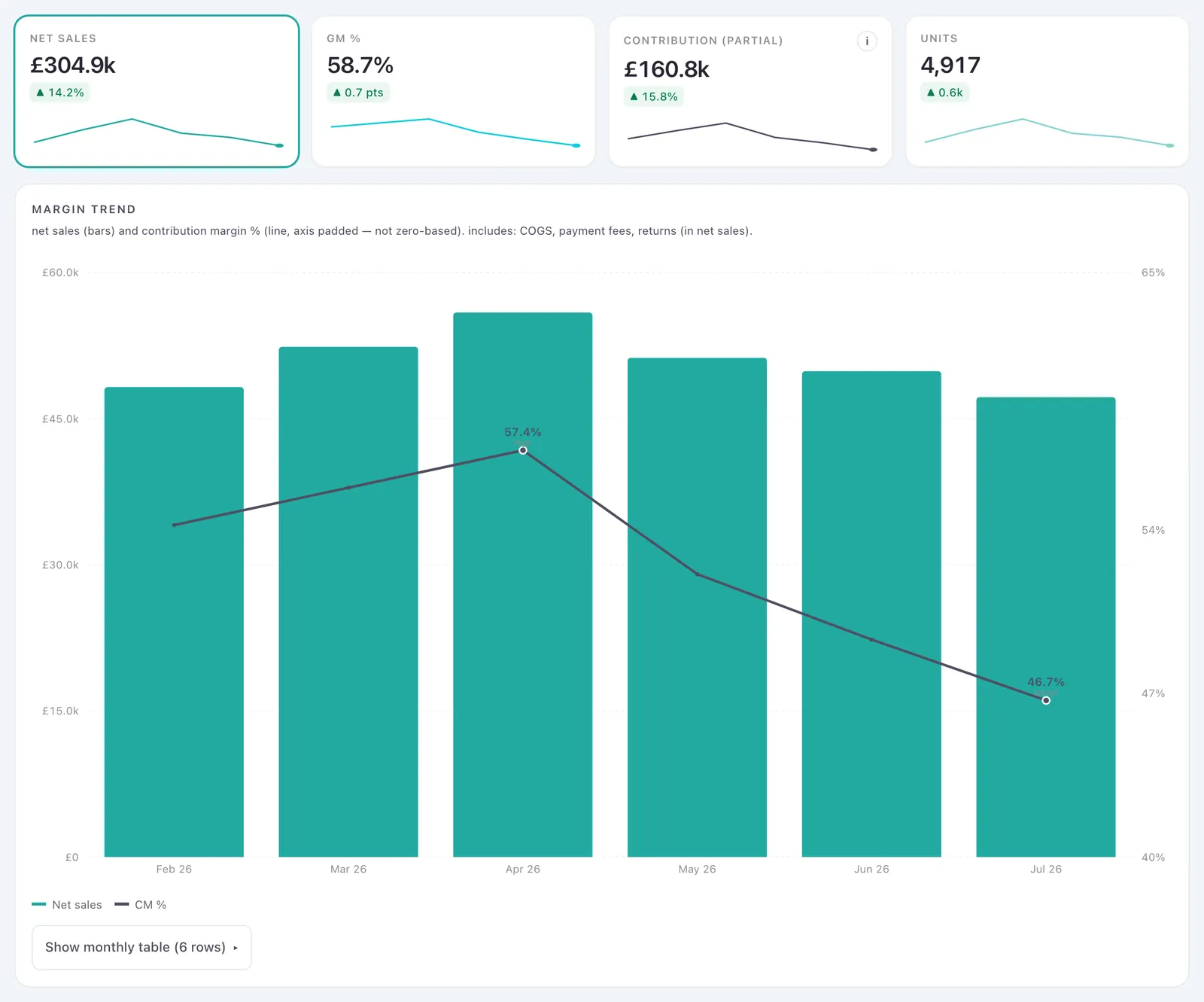Click the Contribution sparkline
The height and width of the screenshot is (1002, 1204).
pos(752,136)
